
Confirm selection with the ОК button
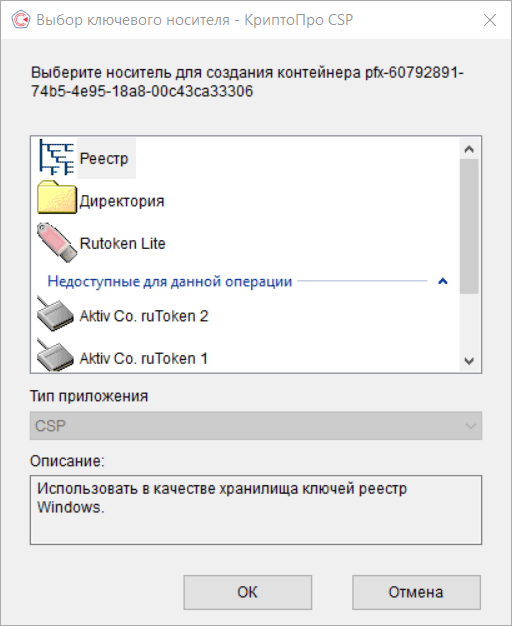point(248,592)
